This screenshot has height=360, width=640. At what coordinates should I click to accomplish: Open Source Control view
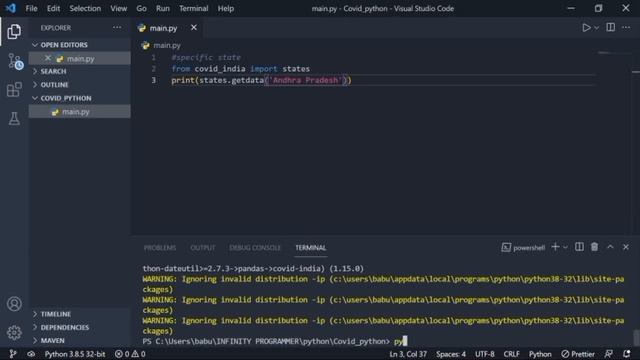(15, 61)
